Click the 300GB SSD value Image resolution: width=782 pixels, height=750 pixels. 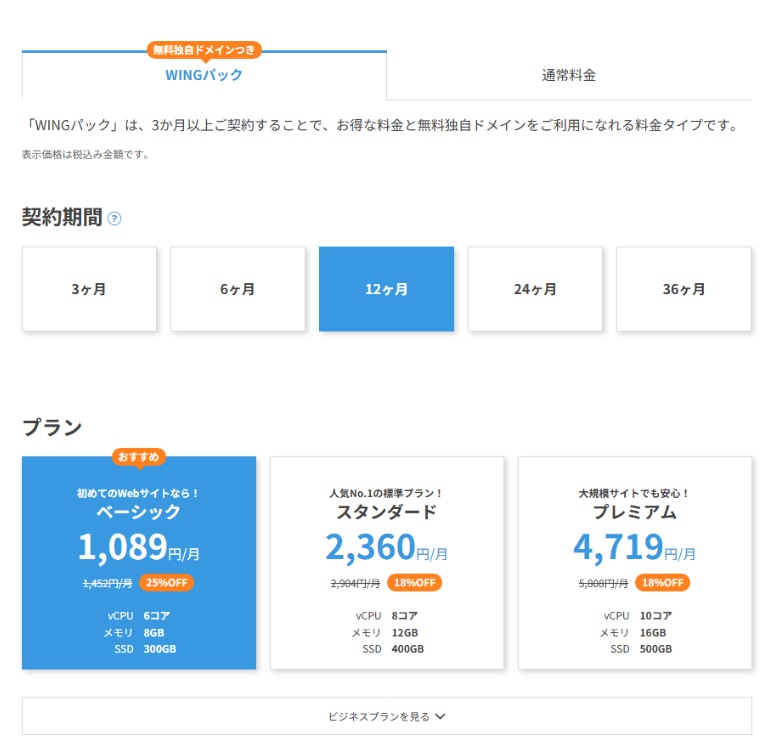coord(160,649)
